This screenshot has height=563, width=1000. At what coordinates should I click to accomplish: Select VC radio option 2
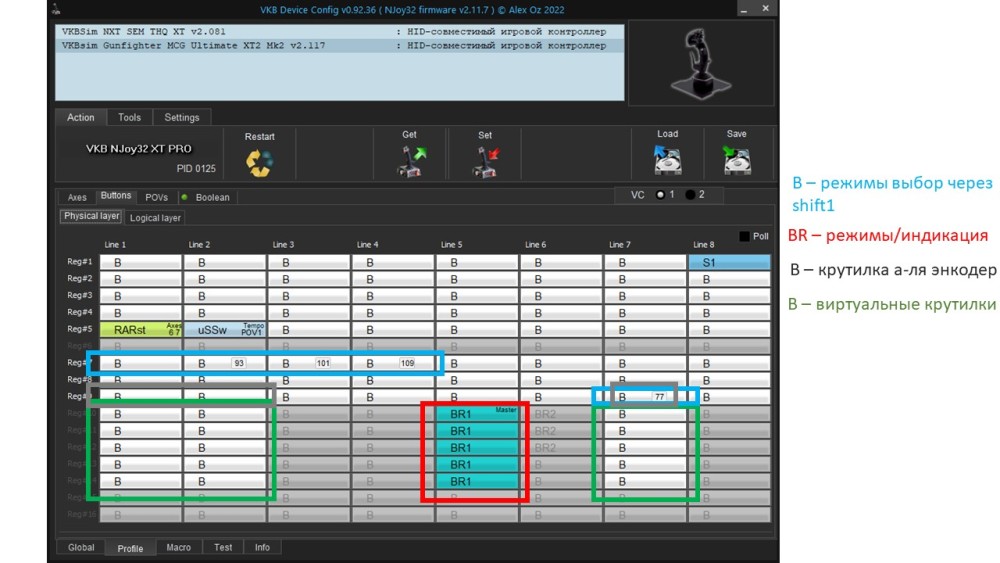[x=690, y=194]
